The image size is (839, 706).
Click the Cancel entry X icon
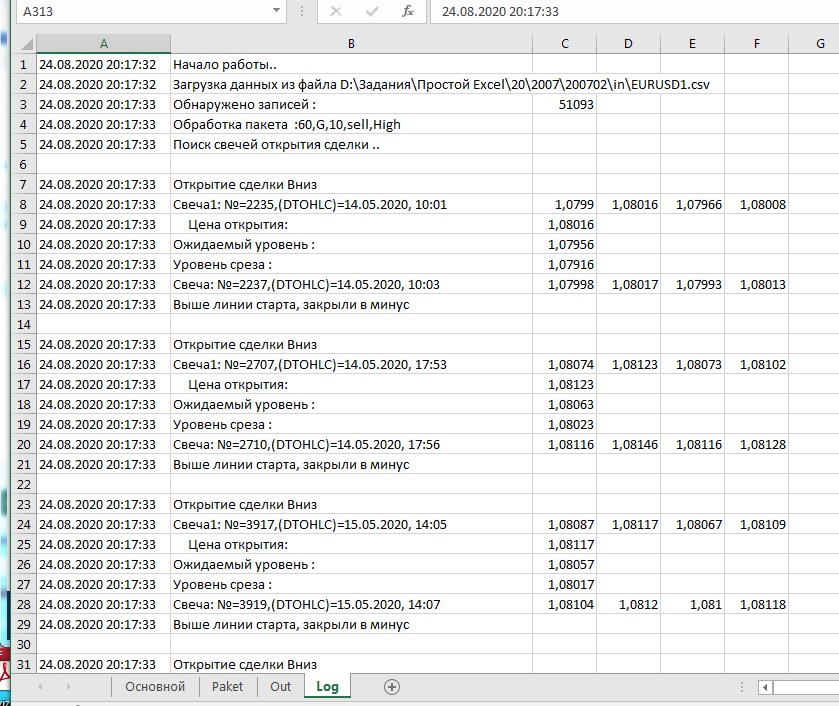[x=335, y=11]
